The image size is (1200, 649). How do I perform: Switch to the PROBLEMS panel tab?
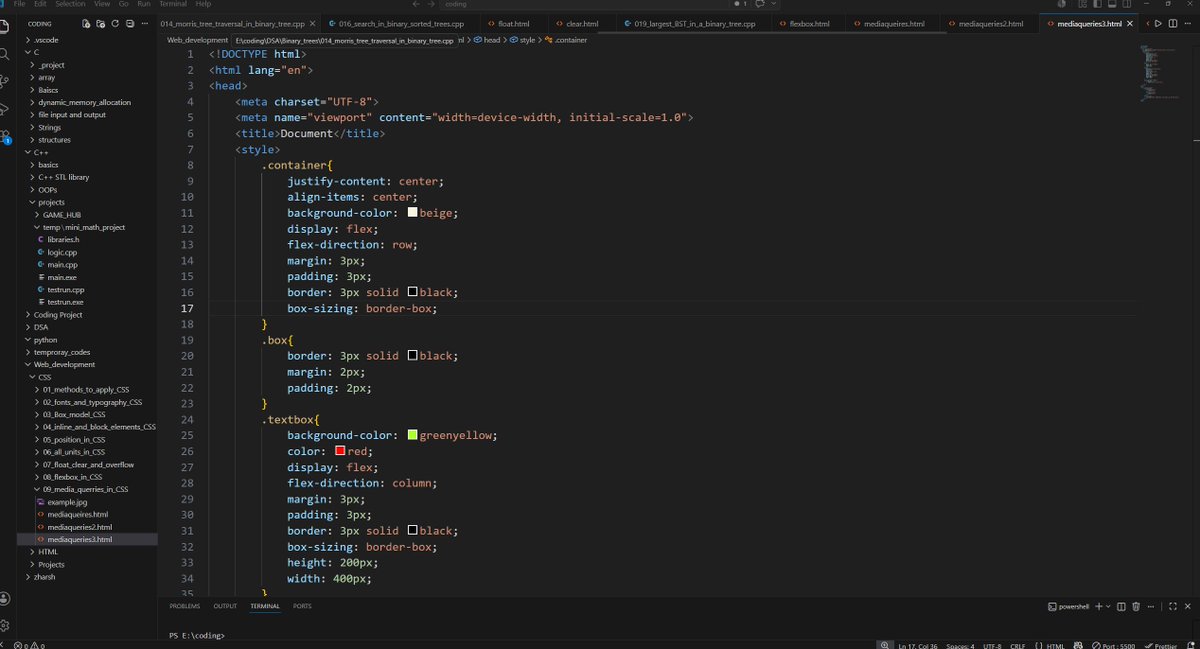coord(185,606)
